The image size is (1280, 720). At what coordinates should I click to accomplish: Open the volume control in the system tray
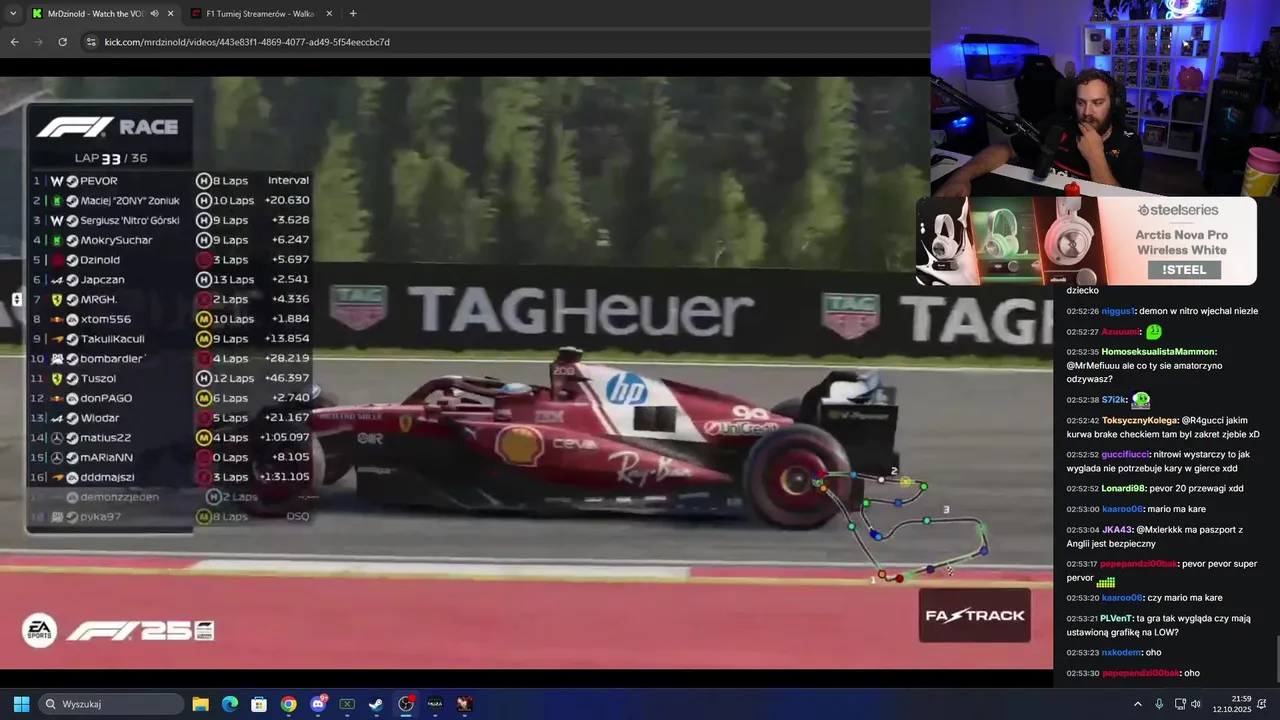coord(1196,704)
